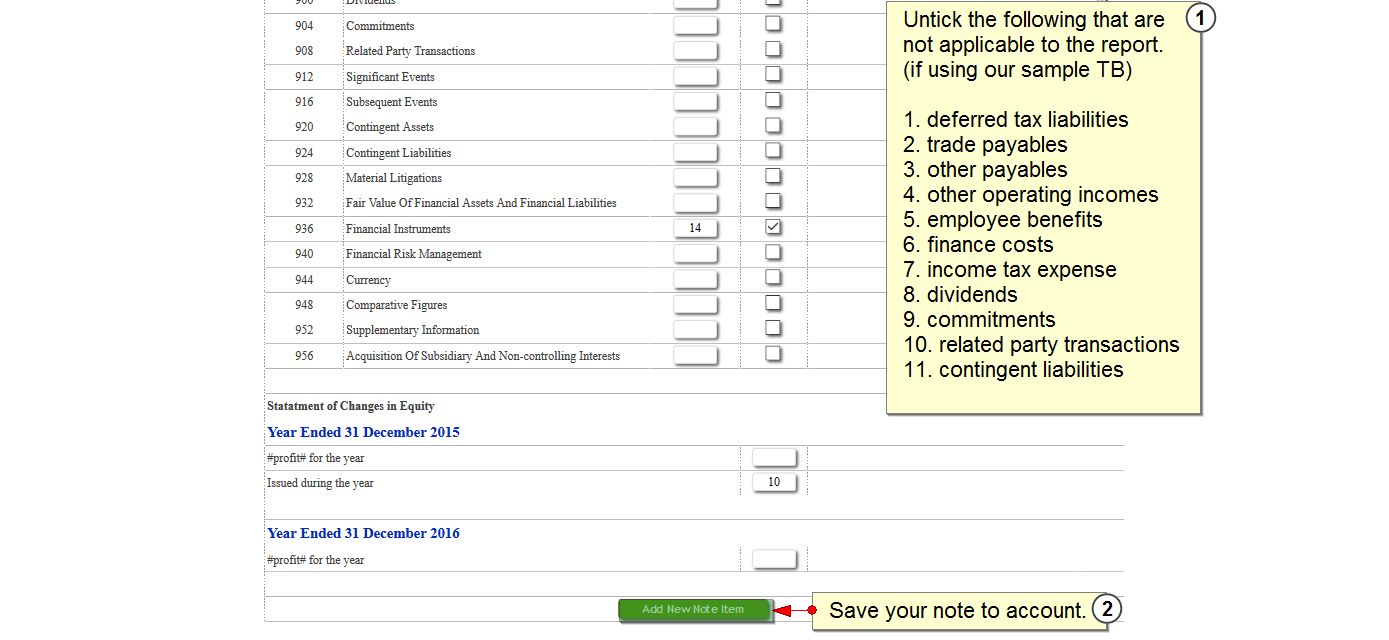Enable the Material Litigations checkbox

point(773,176)
